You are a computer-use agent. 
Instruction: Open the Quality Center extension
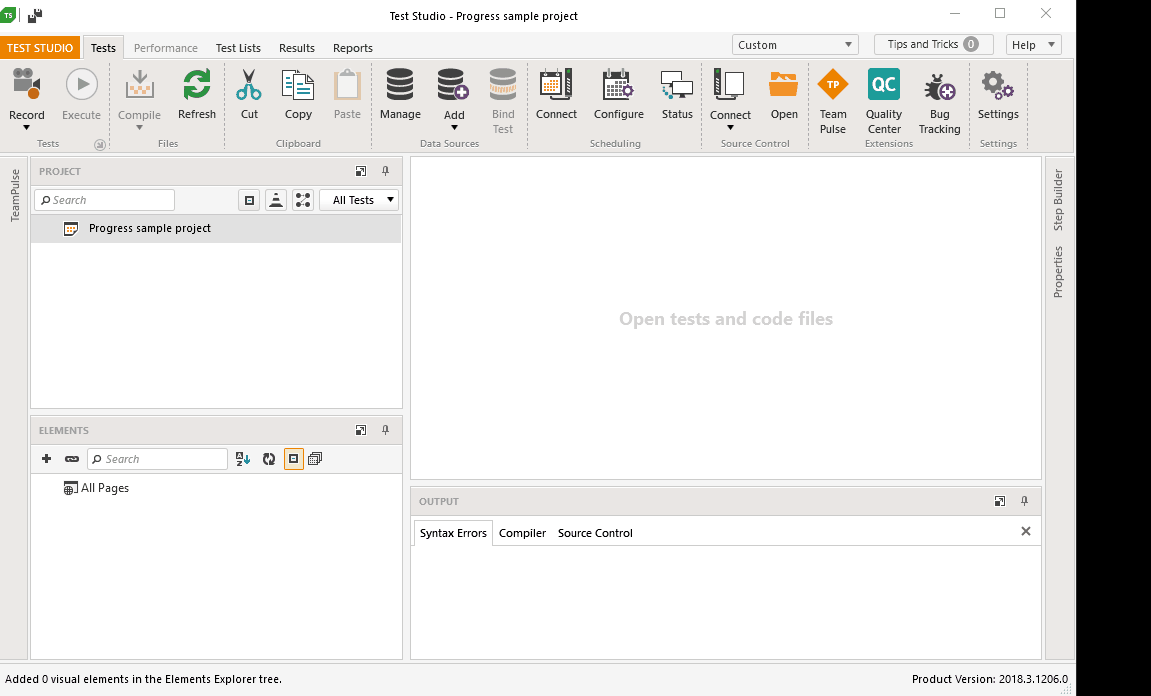tap(884, 84)
